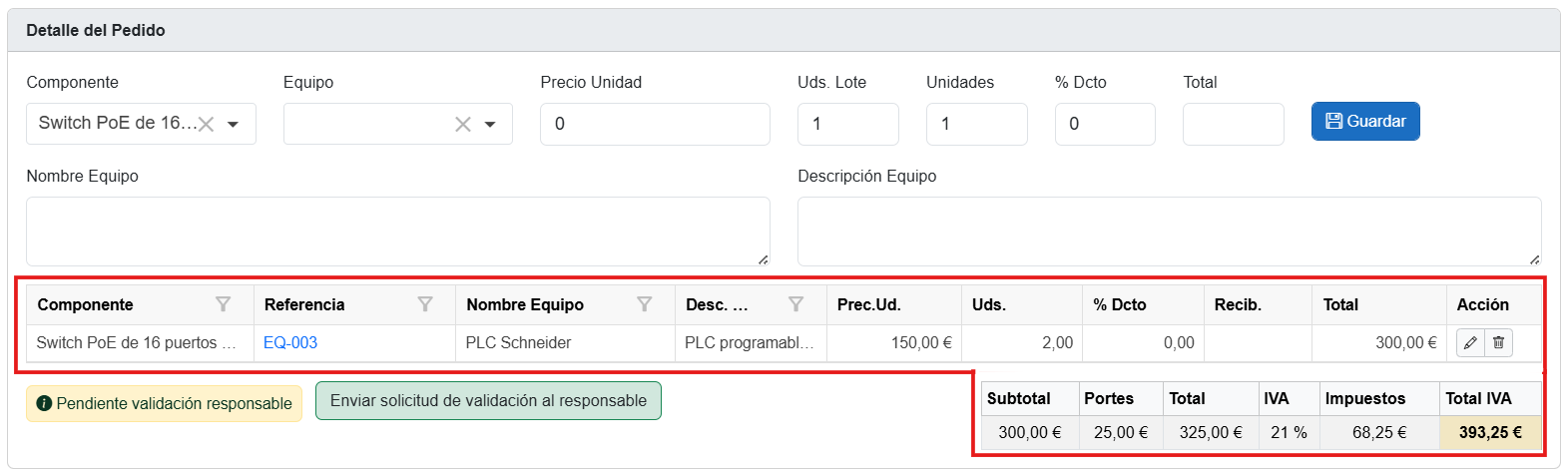Open the Desc. column filter icon
1568x476 pixels.
tap(795, 304)
